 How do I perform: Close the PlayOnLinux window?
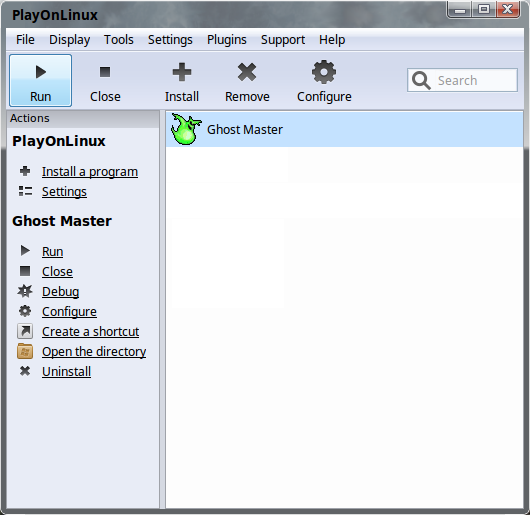[x=508, y=9]
